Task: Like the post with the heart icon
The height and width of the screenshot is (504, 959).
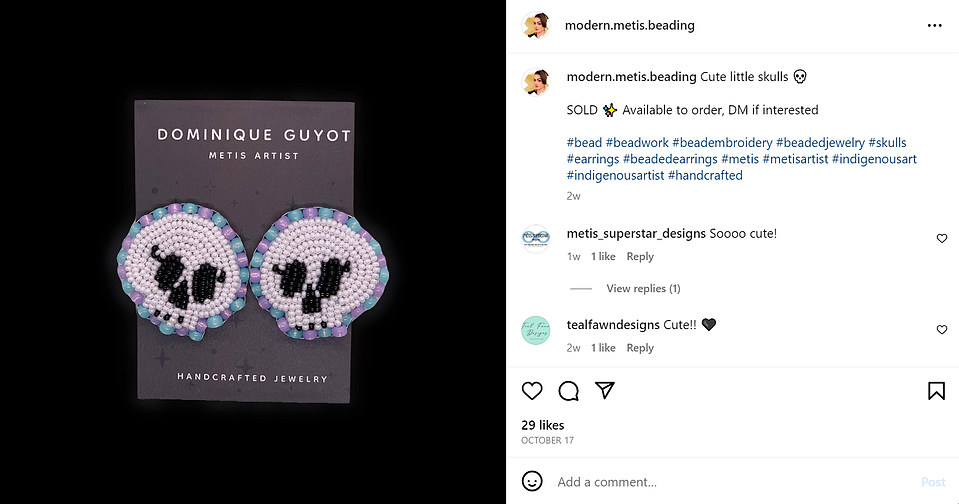Action: click(532, 391)
